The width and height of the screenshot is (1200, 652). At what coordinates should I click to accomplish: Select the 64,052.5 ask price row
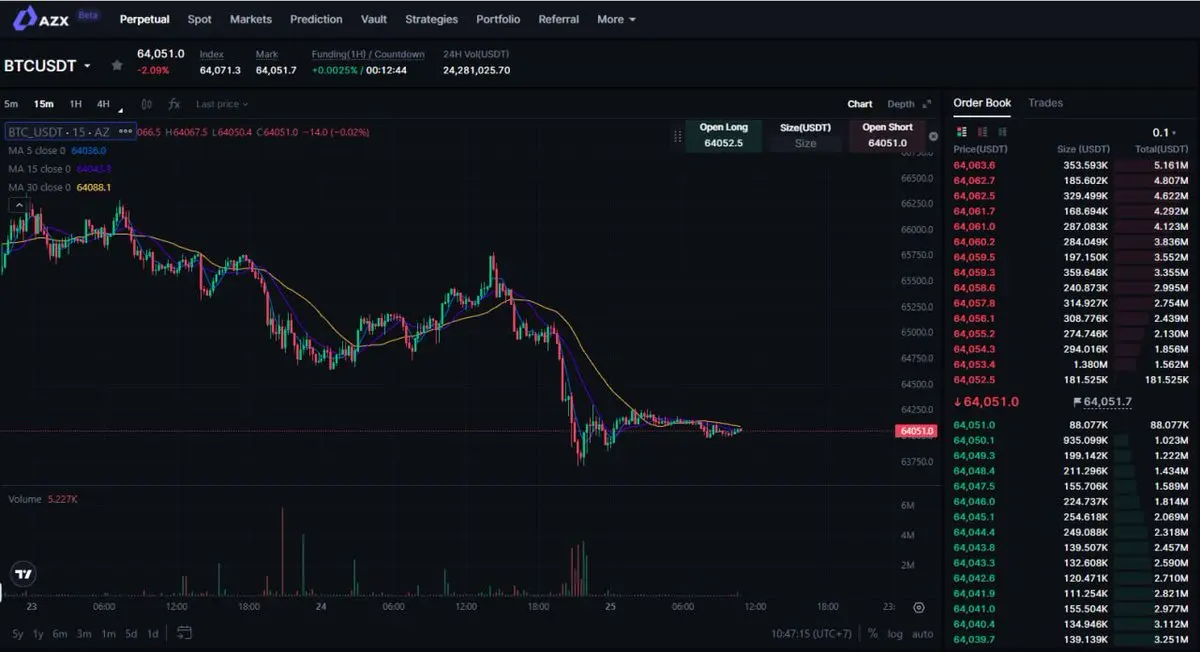pyautogui.click(x=1071, y=380)
